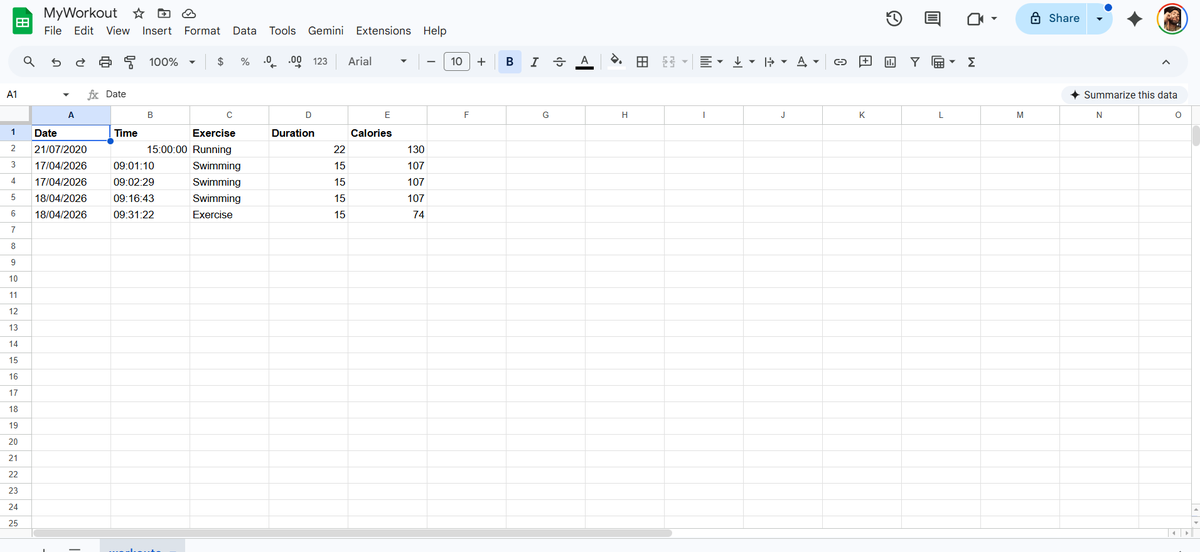Open the Insert menu
This screenshot has width=1200, height=552.
(157, 31)
